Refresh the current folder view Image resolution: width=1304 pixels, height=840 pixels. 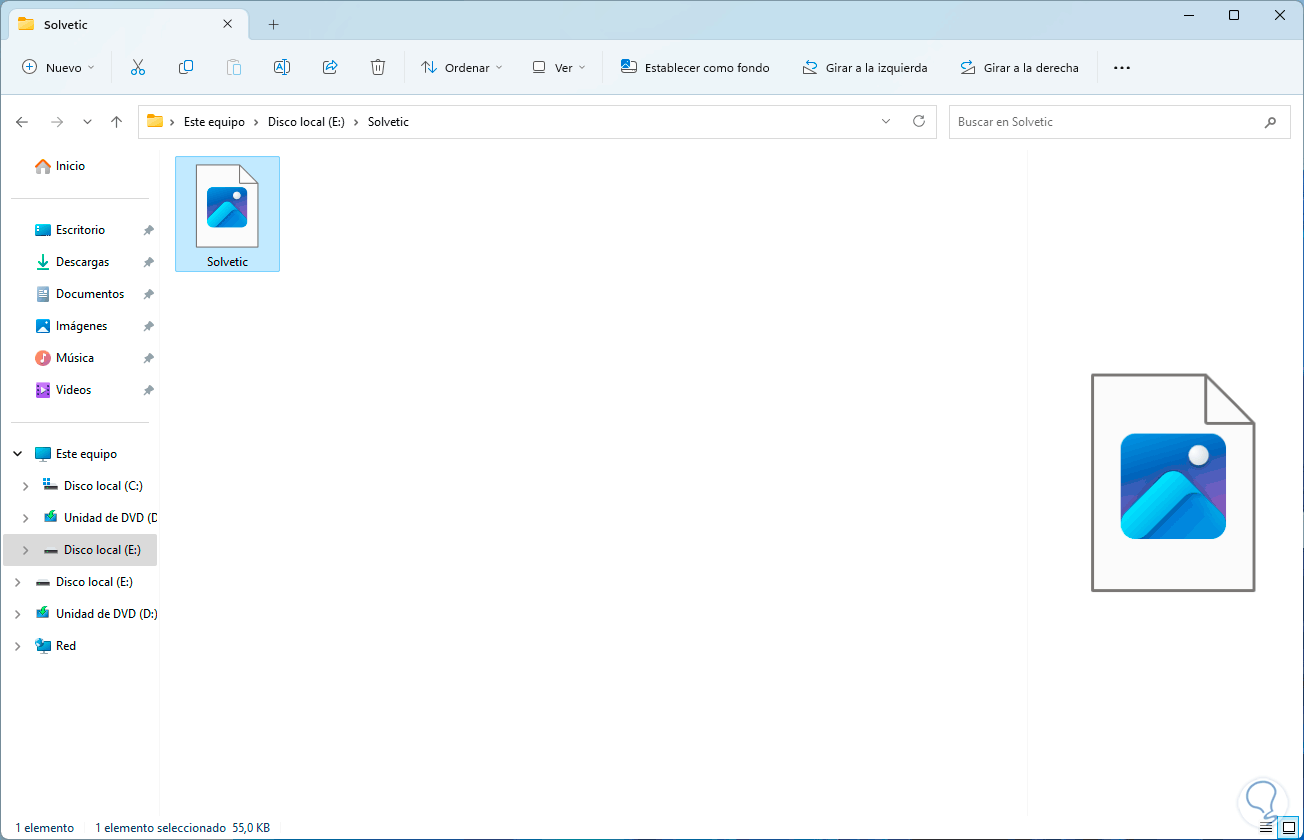[x=919, y=122]
